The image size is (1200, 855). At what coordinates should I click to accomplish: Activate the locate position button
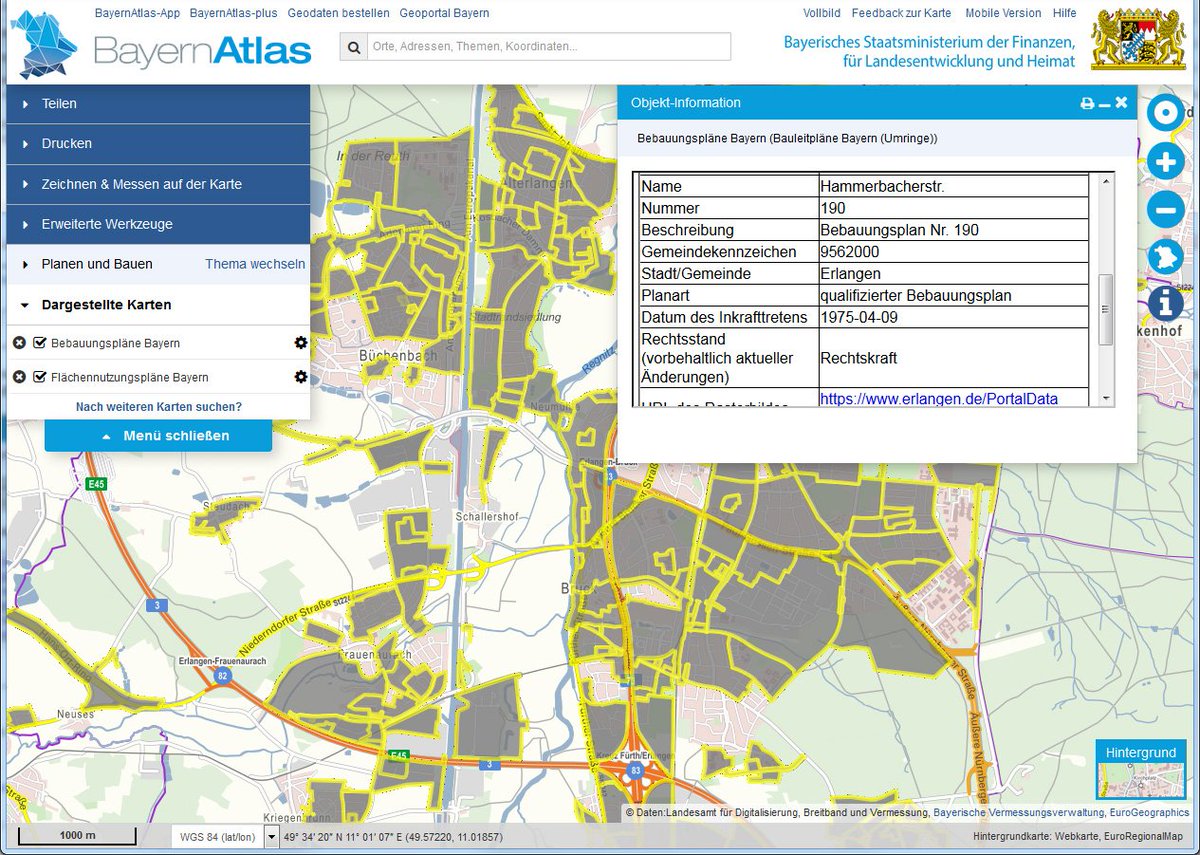click(1165, 113)
